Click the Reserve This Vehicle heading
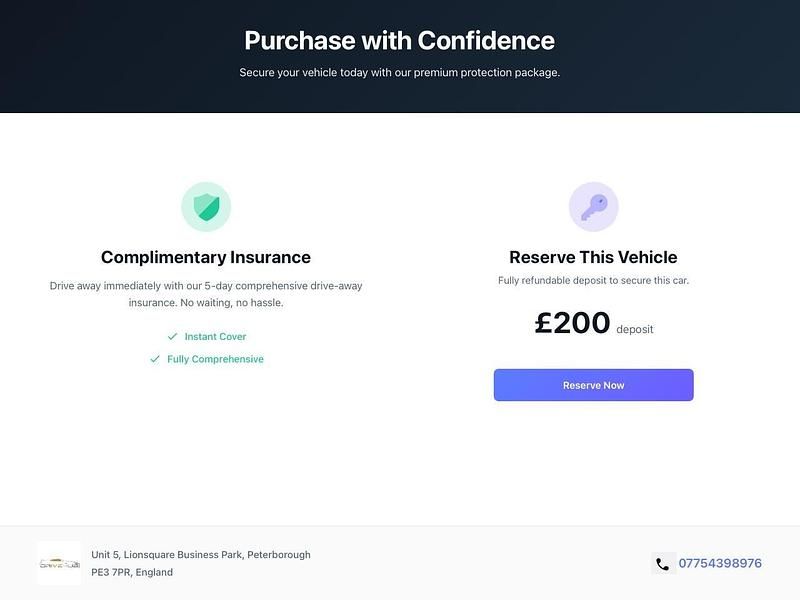800x600 pixels. tap(593, 257)
